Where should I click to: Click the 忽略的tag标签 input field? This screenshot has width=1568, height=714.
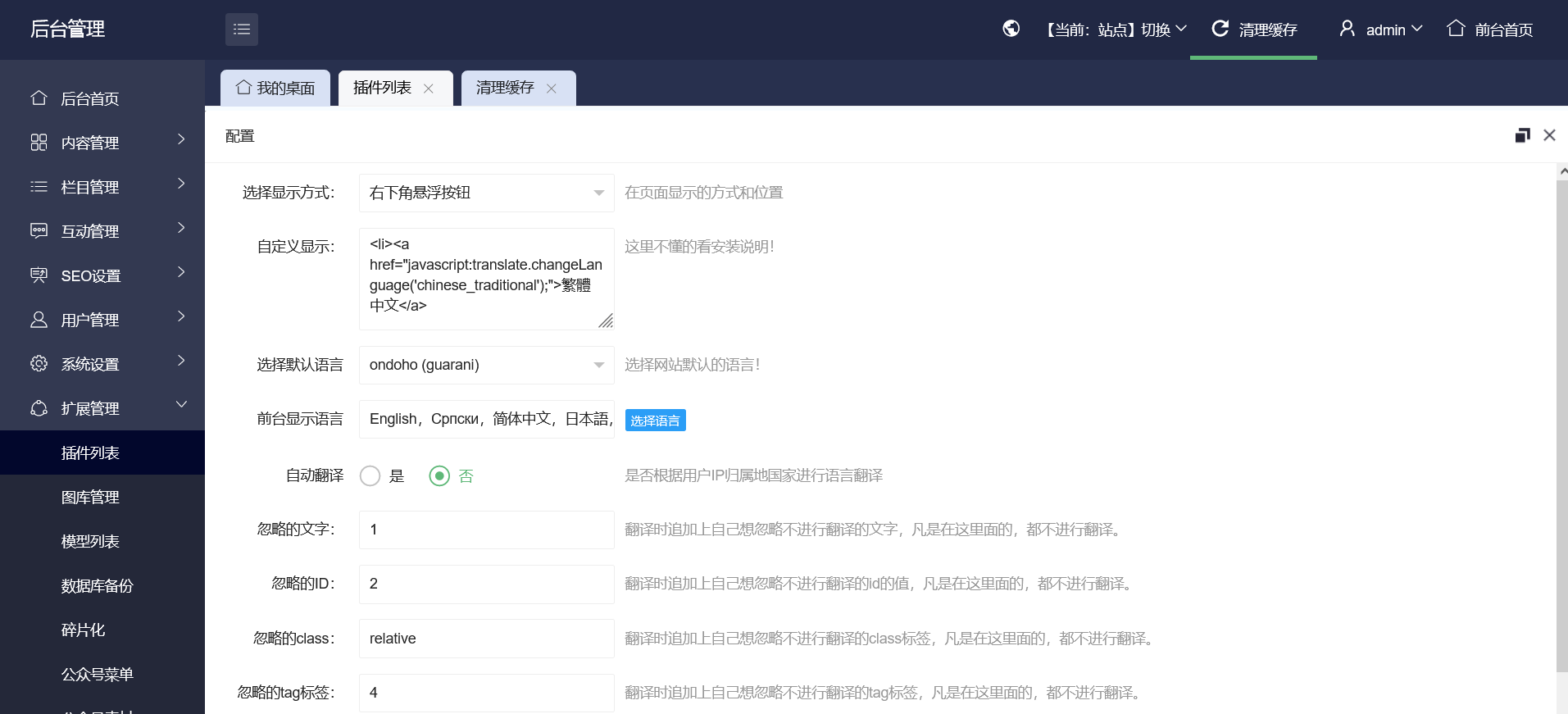coord(487,693)
